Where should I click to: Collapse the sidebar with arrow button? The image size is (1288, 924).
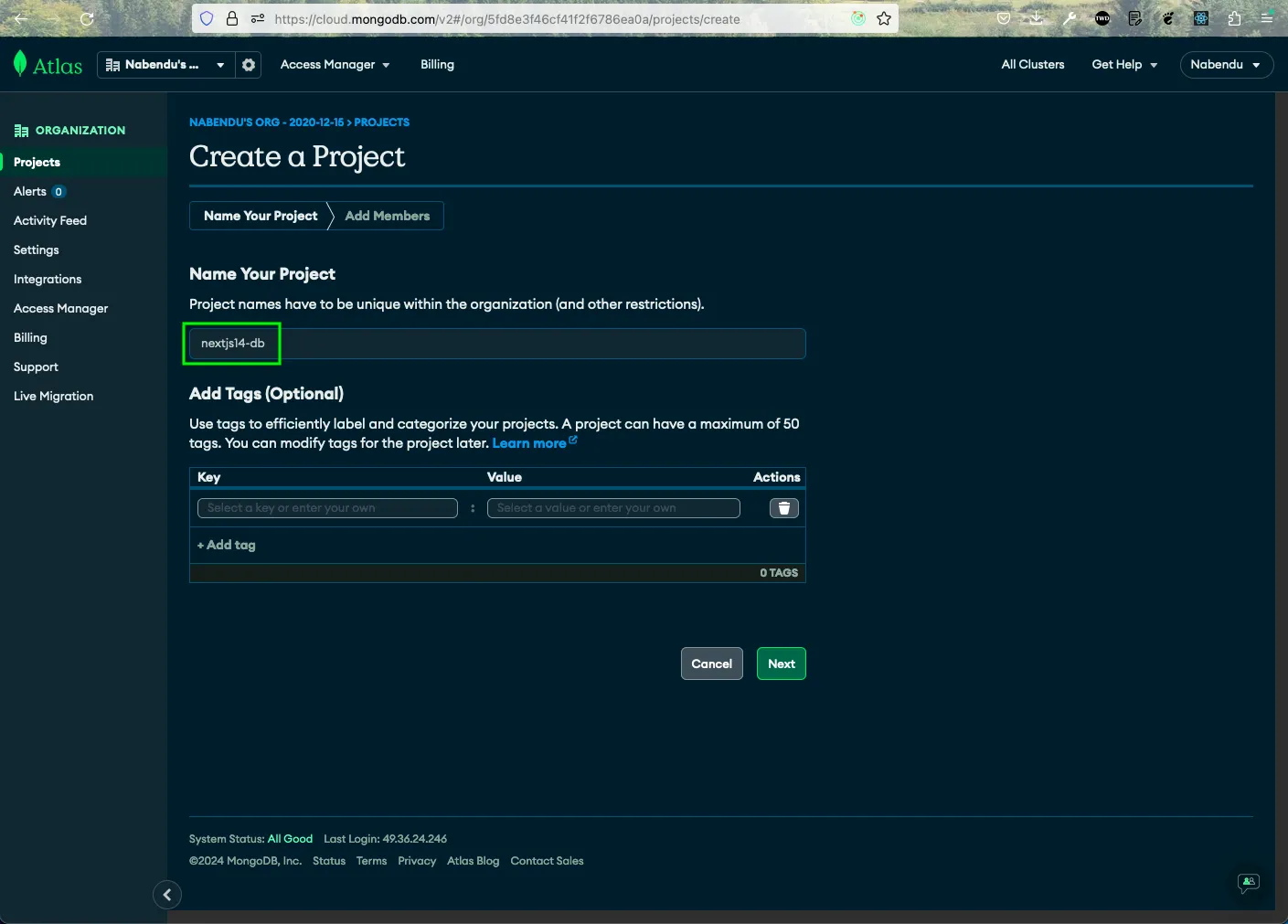click(x=167, y=895)
